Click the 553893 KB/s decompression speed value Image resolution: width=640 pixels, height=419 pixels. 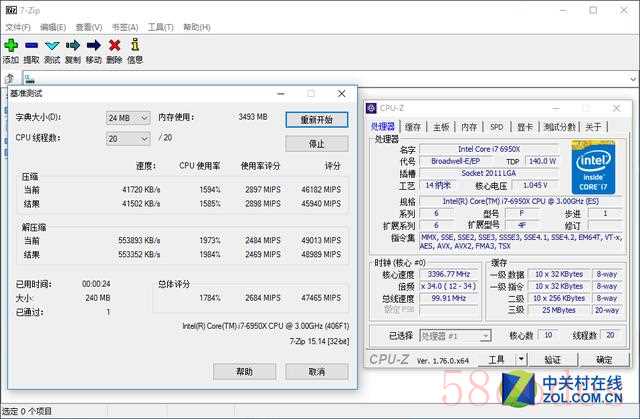point(139,240)
